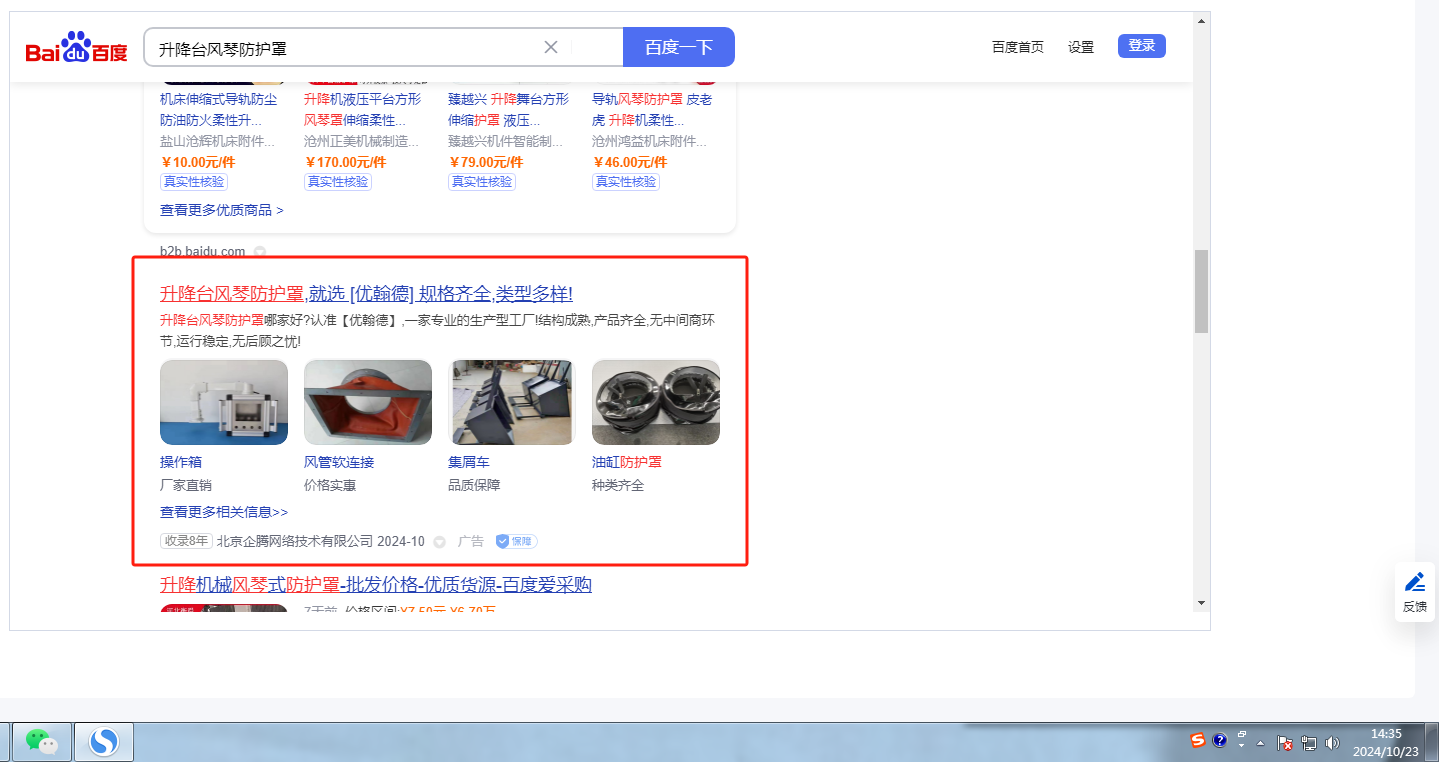Open 查看更多优质商品 link
Viewport: 1439px width, 762px height.
point(222,210)
